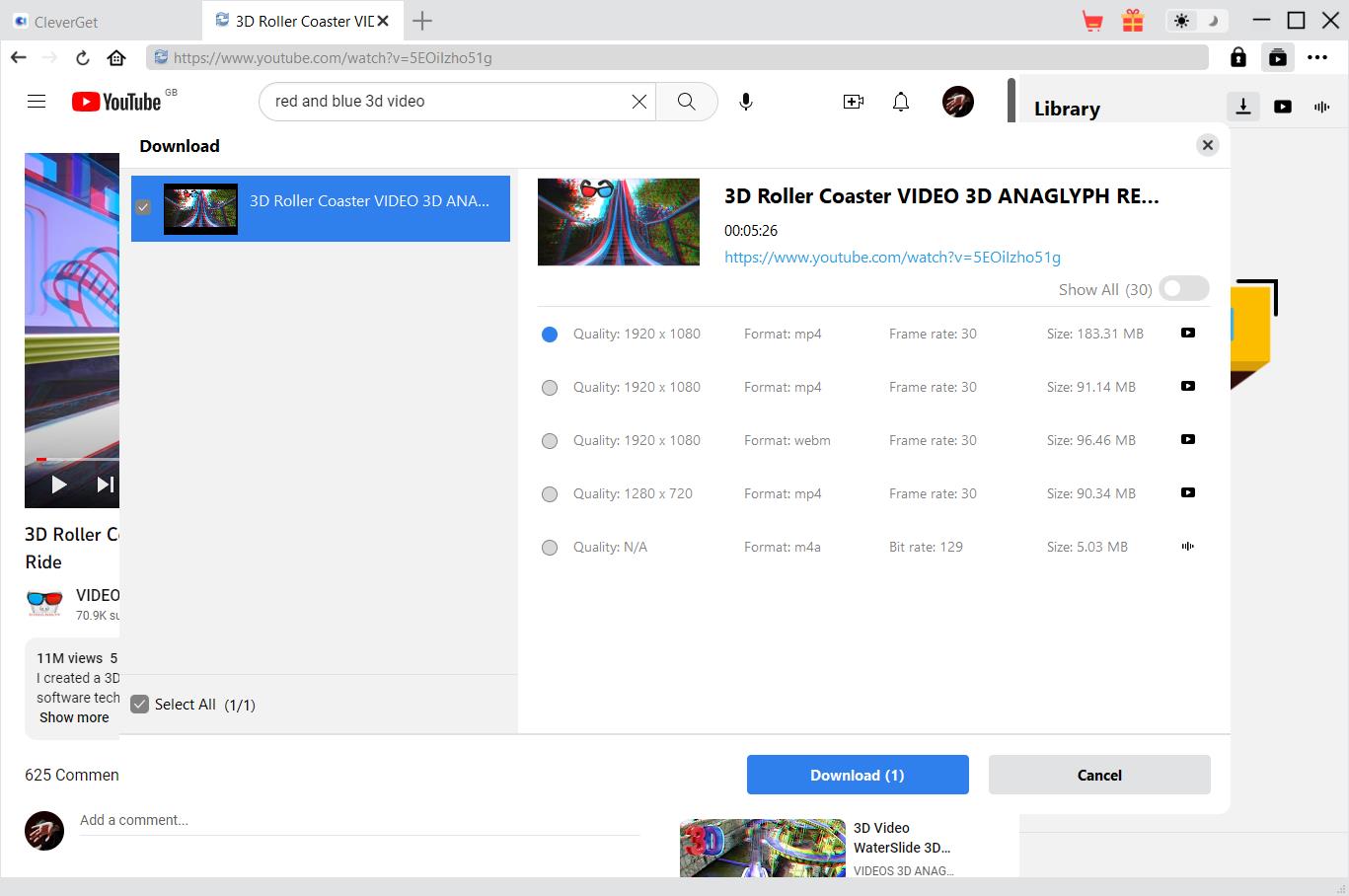Open the Library audio waveform icon
The height and width of the screenshot is (896, 1349).
click(x=1321, y=107)
